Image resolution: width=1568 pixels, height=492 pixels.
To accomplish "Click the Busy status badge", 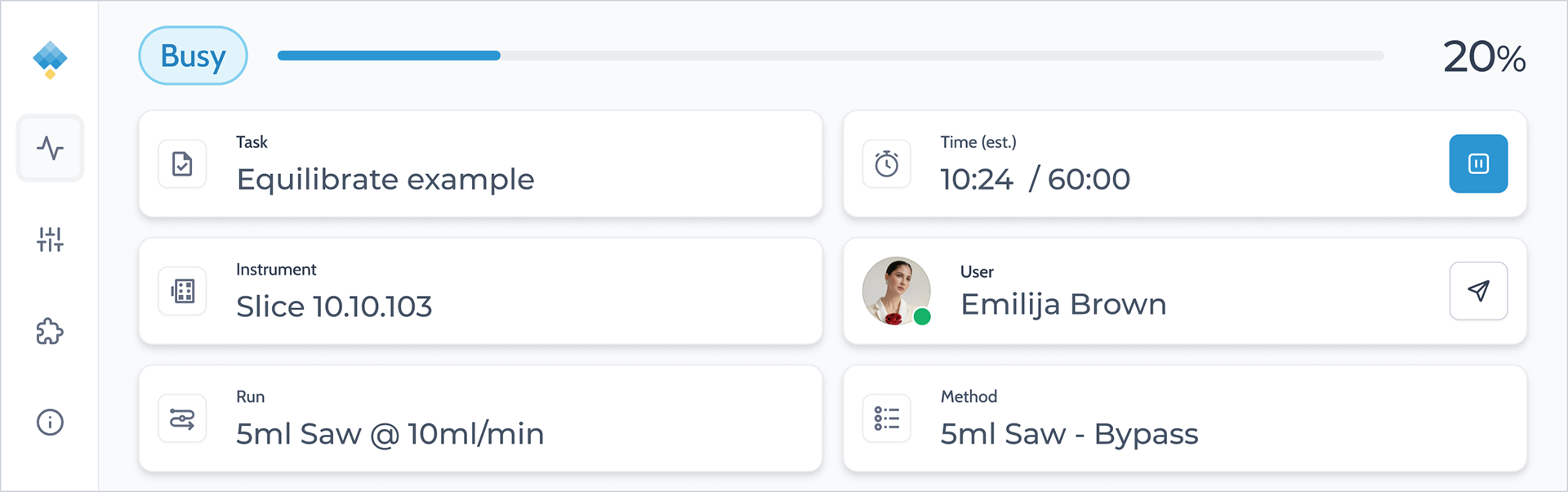I will pos(193,56).
